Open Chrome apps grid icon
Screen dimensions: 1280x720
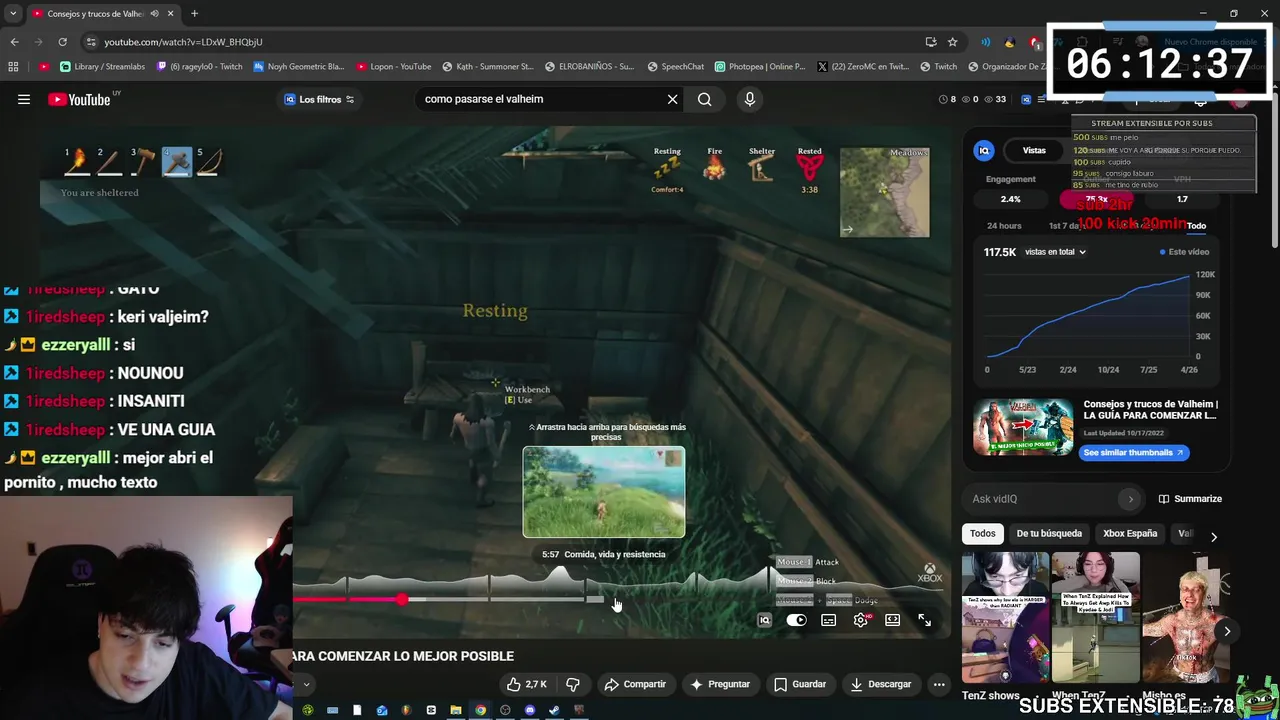[13, 67]
